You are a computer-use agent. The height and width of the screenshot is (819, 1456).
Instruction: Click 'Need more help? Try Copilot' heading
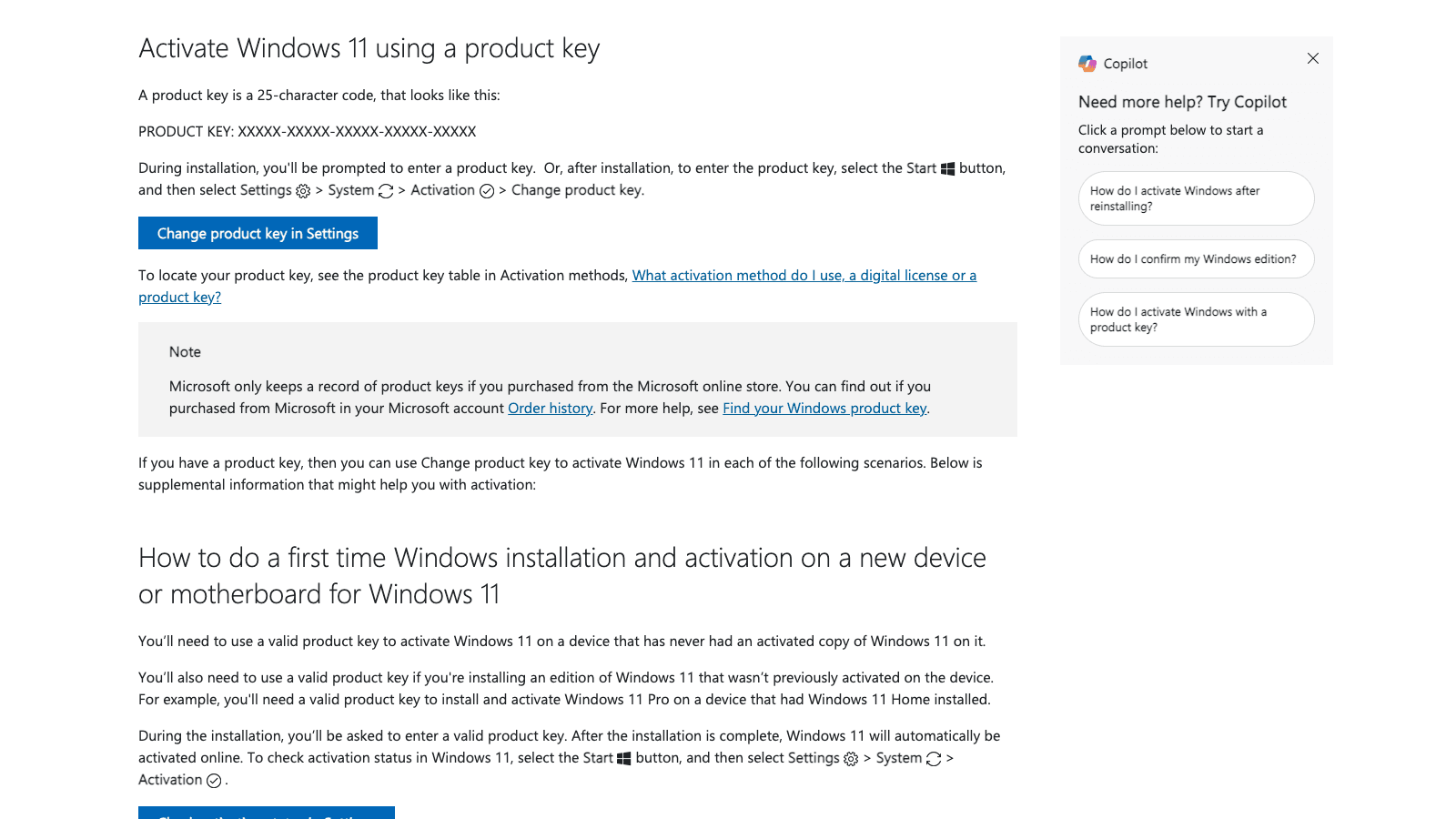pos(1182,102)
